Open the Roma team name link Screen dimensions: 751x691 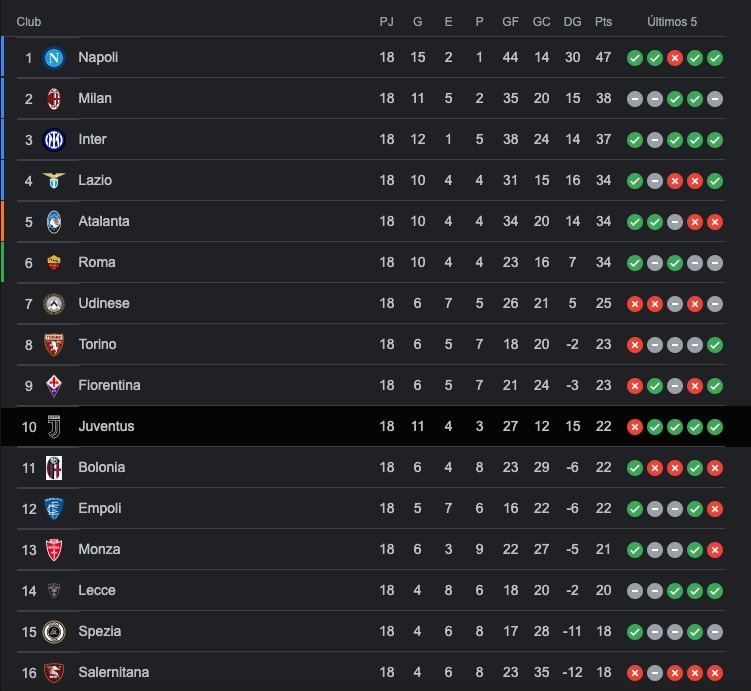[97, 262]
